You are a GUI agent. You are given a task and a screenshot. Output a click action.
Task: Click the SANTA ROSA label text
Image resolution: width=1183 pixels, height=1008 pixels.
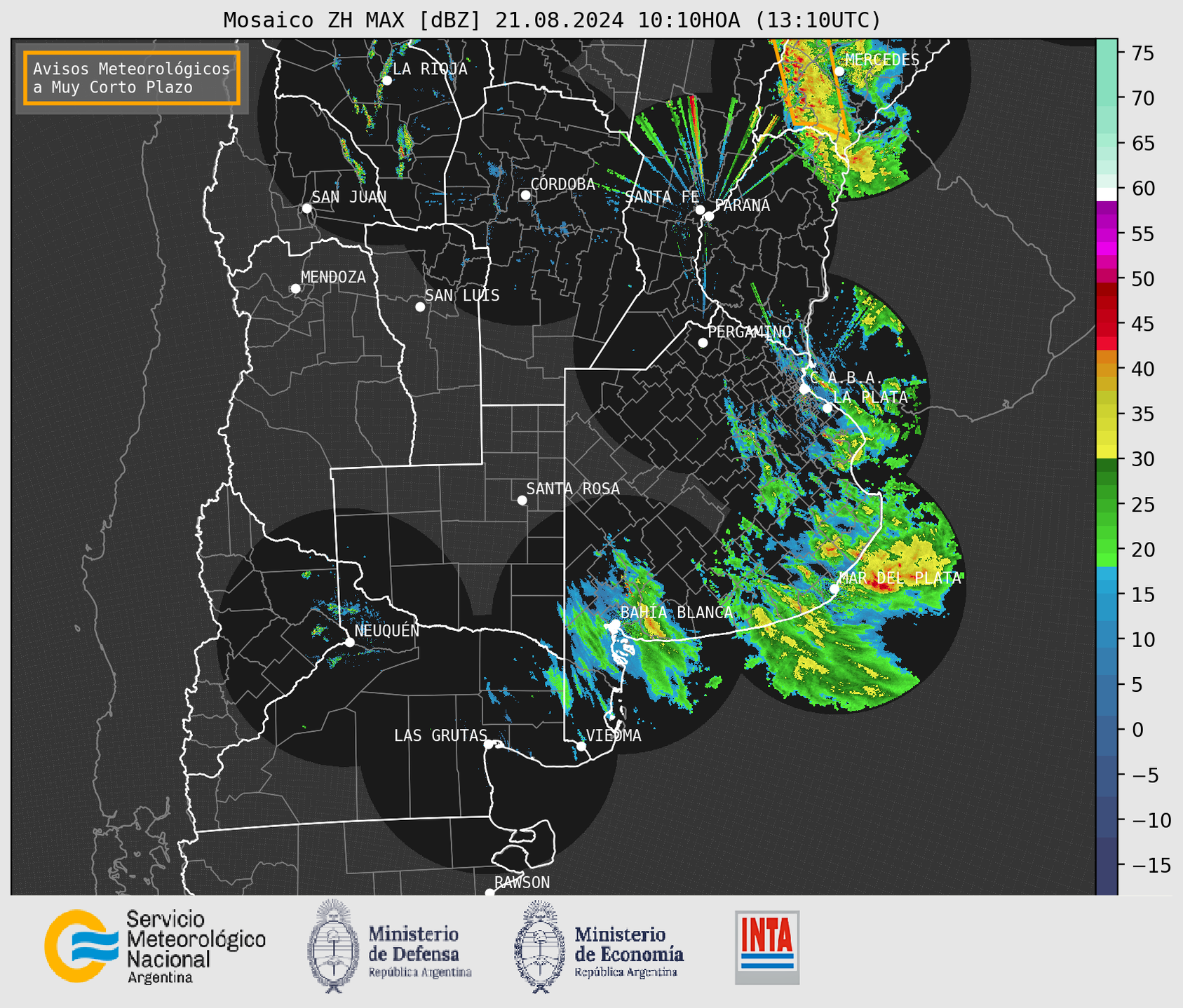coord(573,489)
